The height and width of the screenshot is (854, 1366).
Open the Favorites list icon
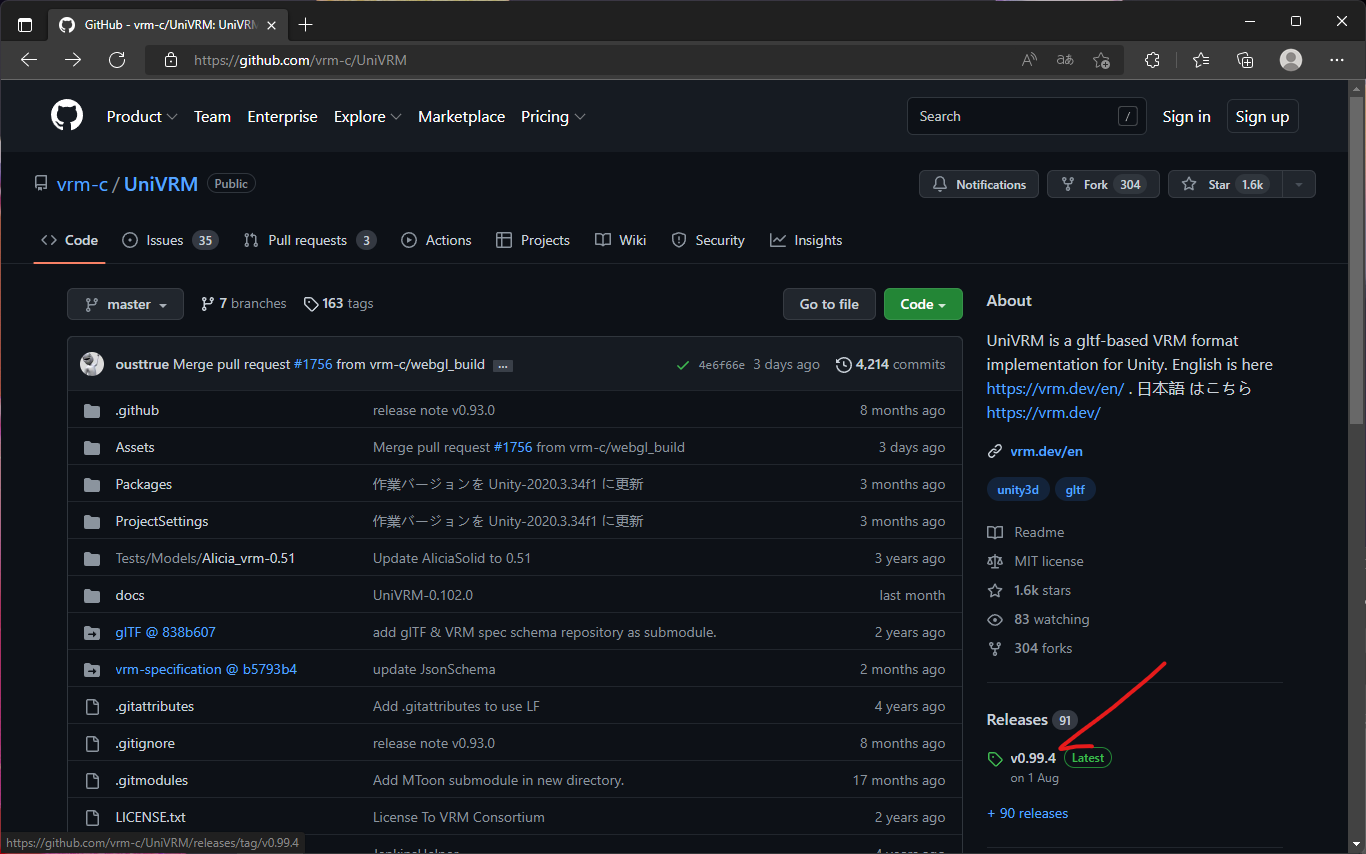click(1201, 60)
